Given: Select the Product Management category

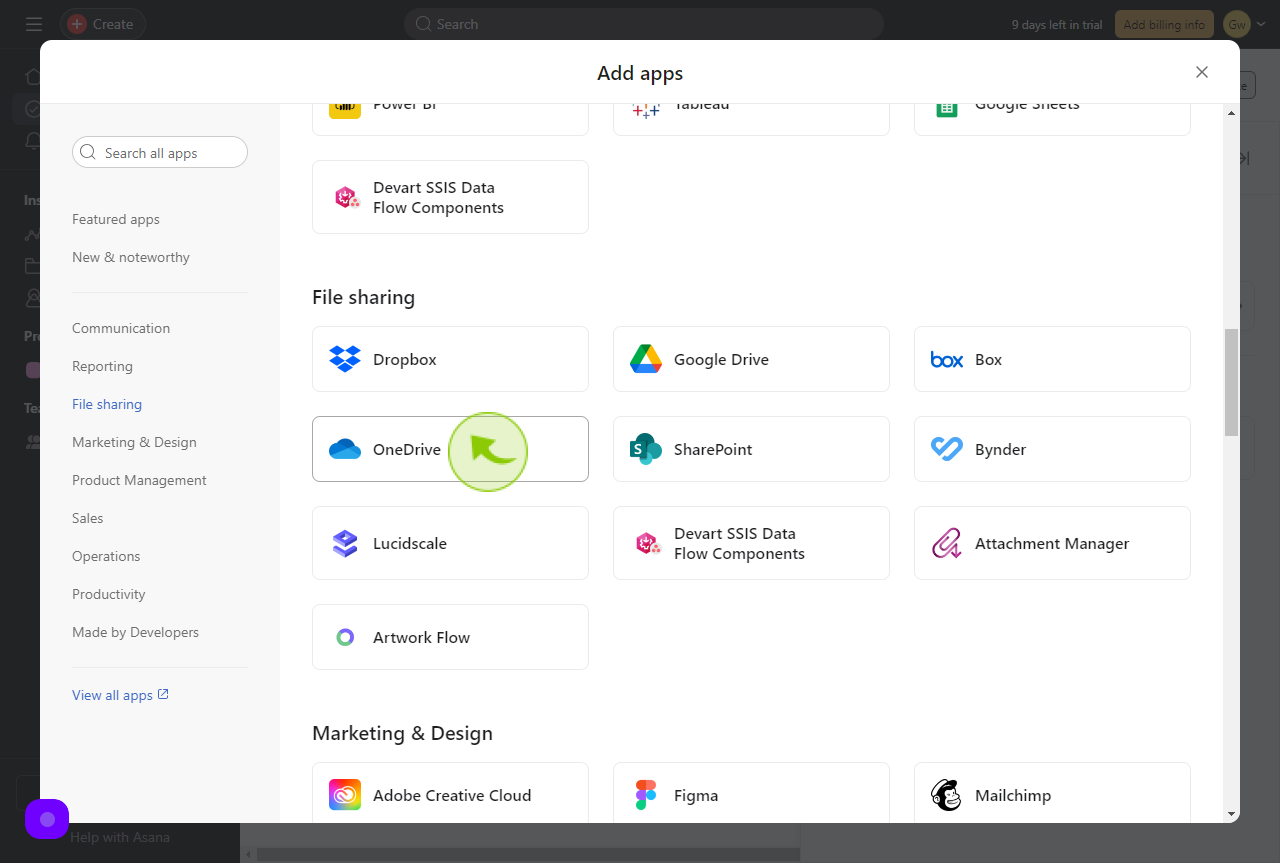Looking at the screenshot, I should [139, 480].
